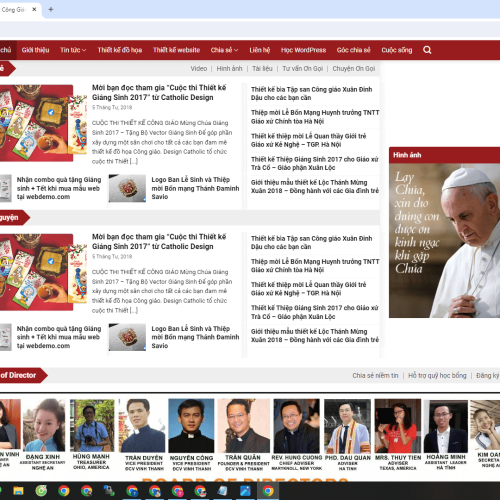The width and height of the screenshot is (500, 500).
Task: Open the green Cốc Cốc browser taskbar icon
Action: click(41, 491)
